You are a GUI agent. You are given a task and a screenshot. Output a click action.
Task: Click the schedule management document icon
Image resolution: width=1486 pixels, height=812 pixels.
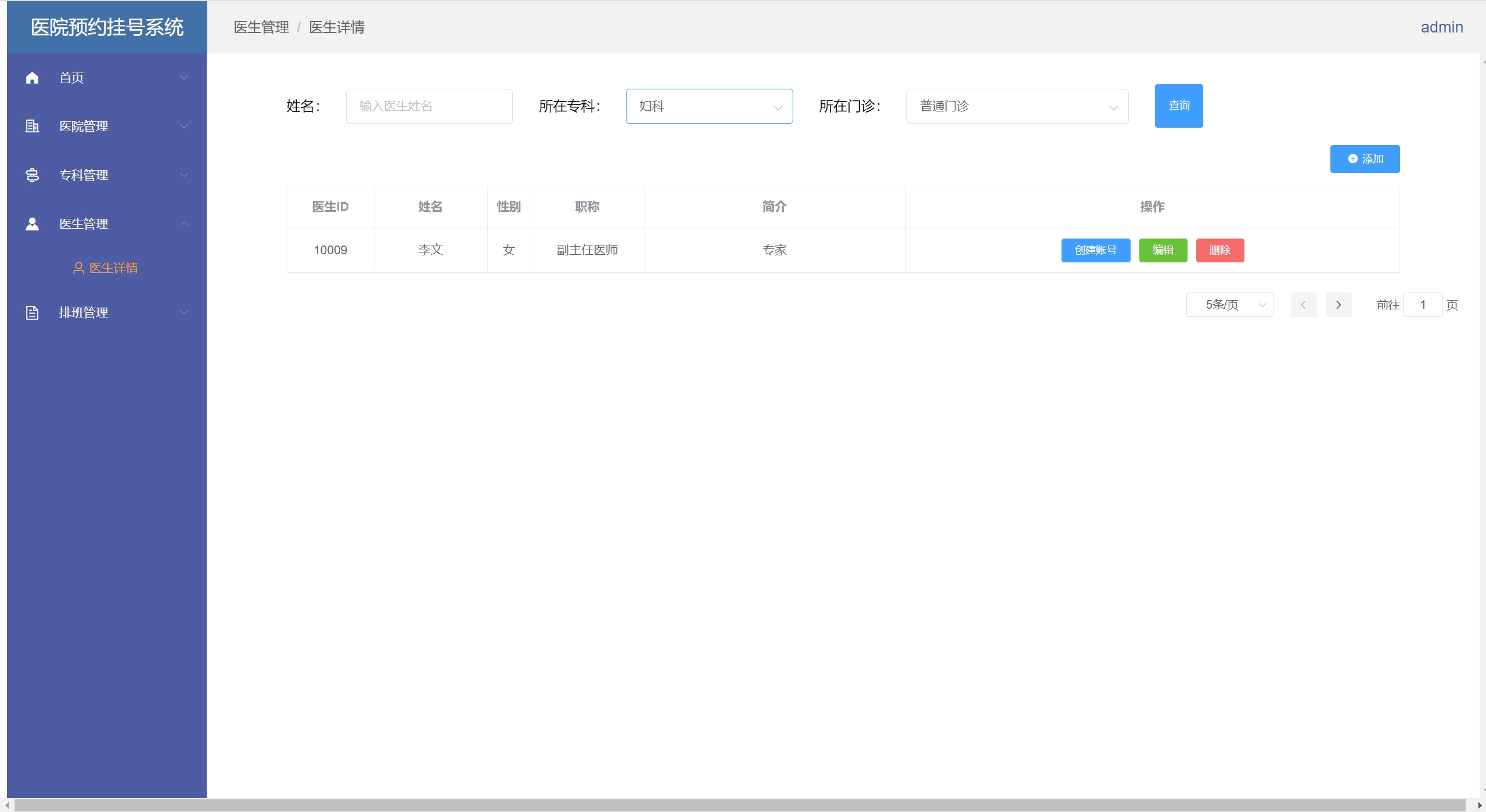pyautogui.click(x=33, y=313)
